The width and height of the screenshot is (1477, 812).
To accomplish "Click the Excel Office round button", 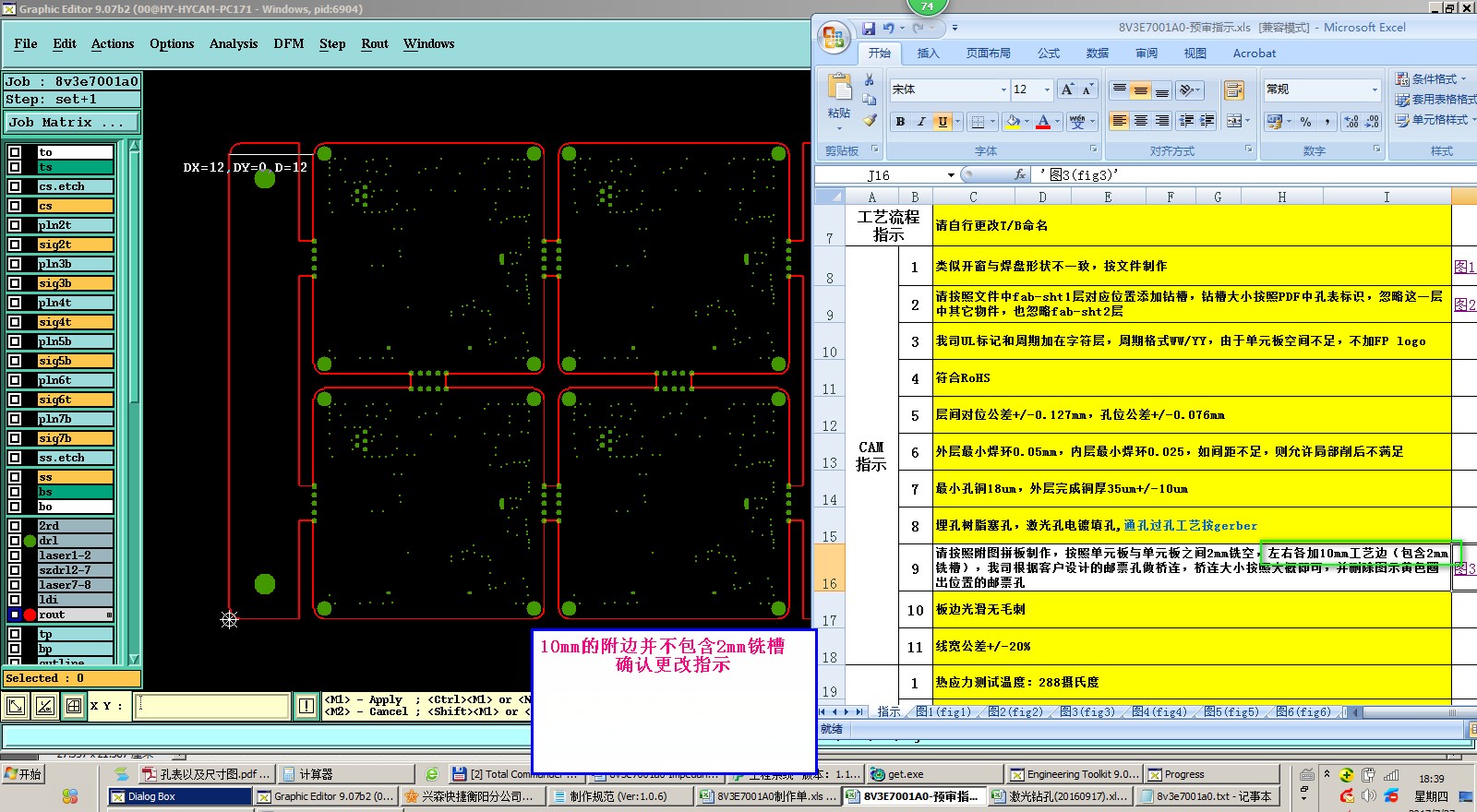I will [834, 37].
